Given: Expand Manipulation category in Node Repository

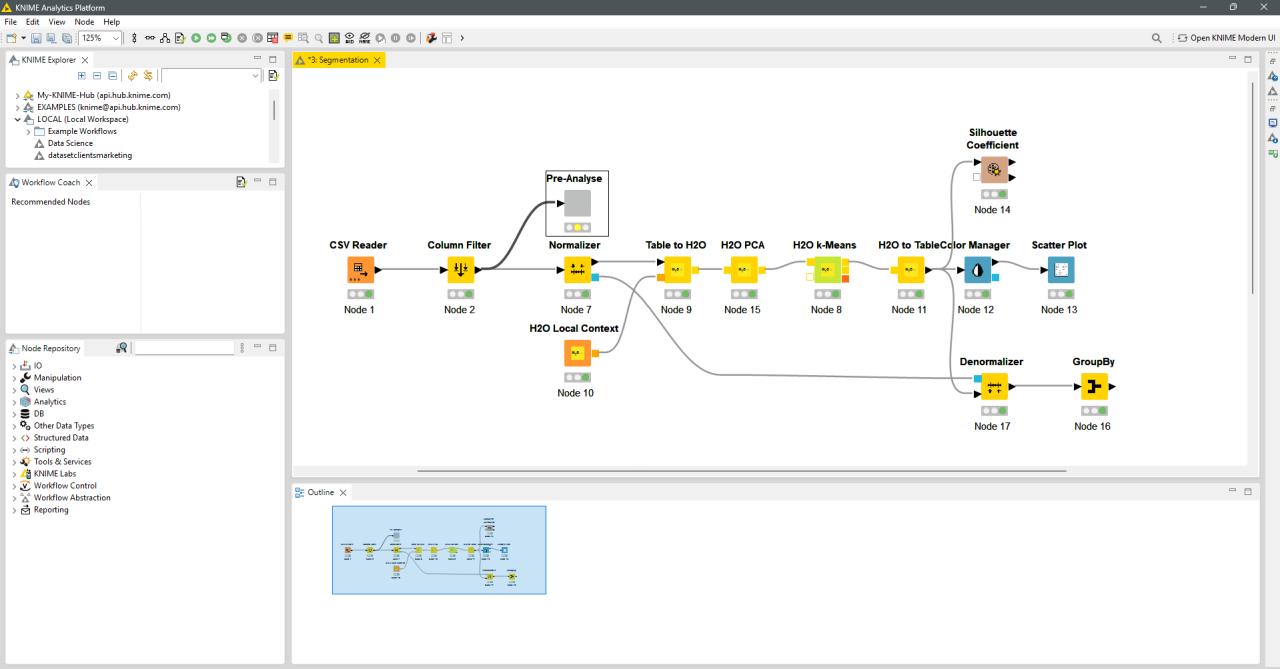Looking at the screenshot, I should (14, 378).
